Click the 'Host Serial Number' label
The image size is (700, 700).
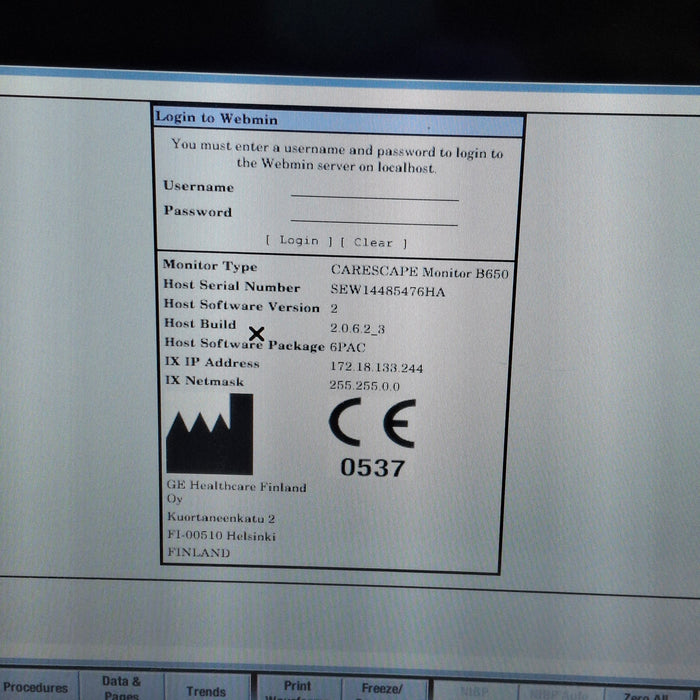point(232,286)
